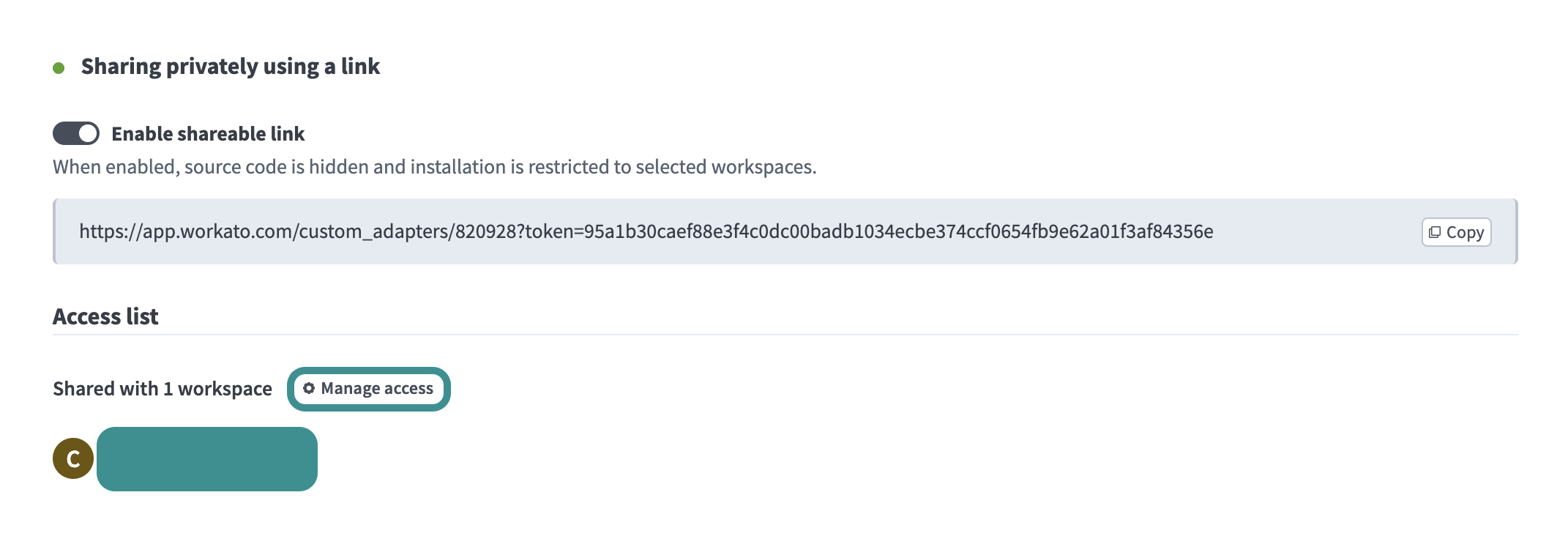
Task: Select the shared workspace entry under the access list
Action: 207,458
